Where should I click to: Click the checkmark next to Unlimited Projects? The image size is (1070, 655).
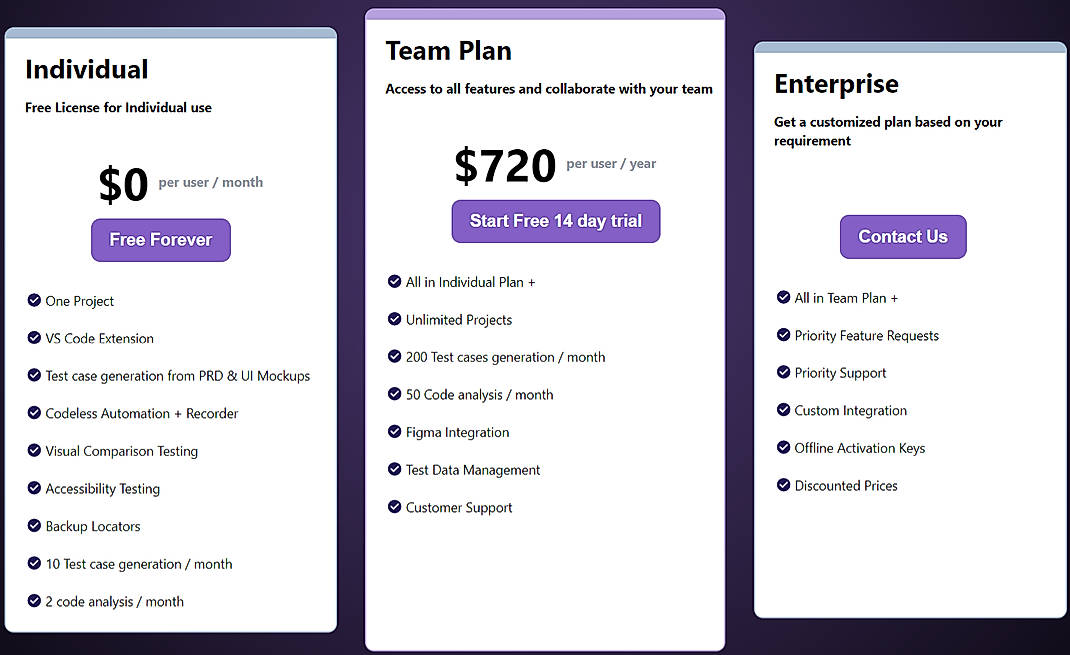point(394,319)
